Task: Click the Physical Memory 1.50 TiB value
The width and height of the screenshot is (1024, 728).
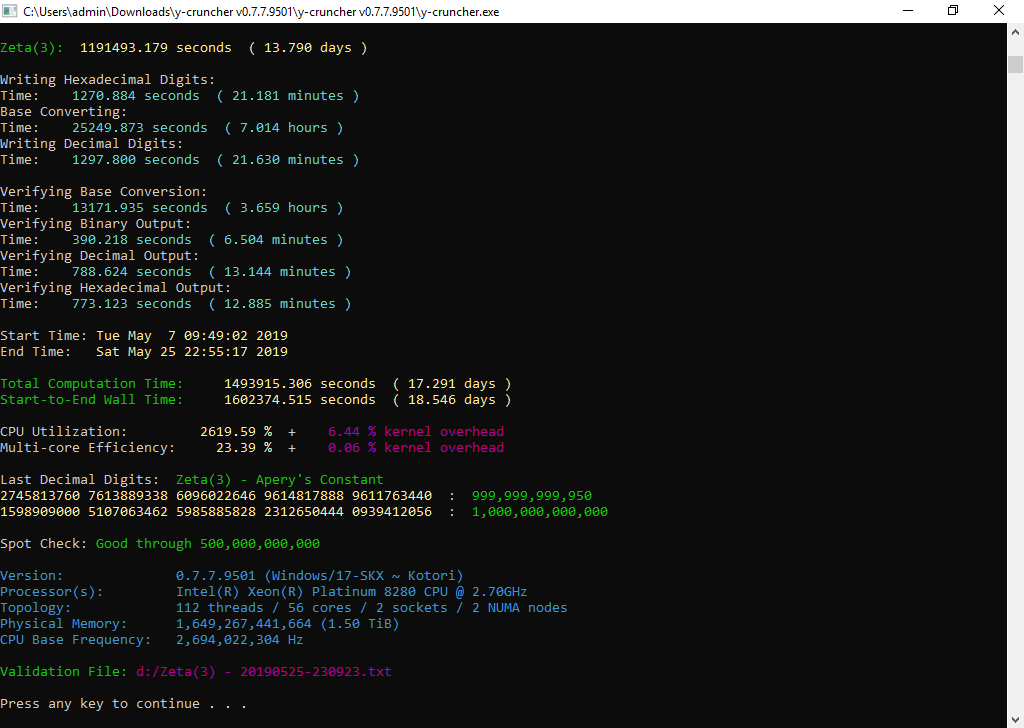Action: tap(287, 624)
